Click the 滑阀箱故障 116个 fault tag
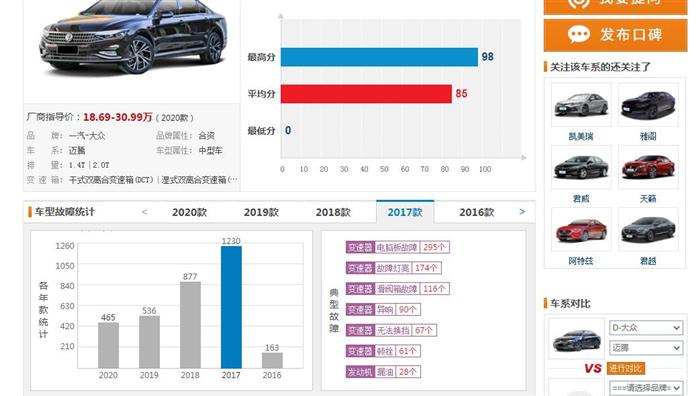 (x=397, y=289)
